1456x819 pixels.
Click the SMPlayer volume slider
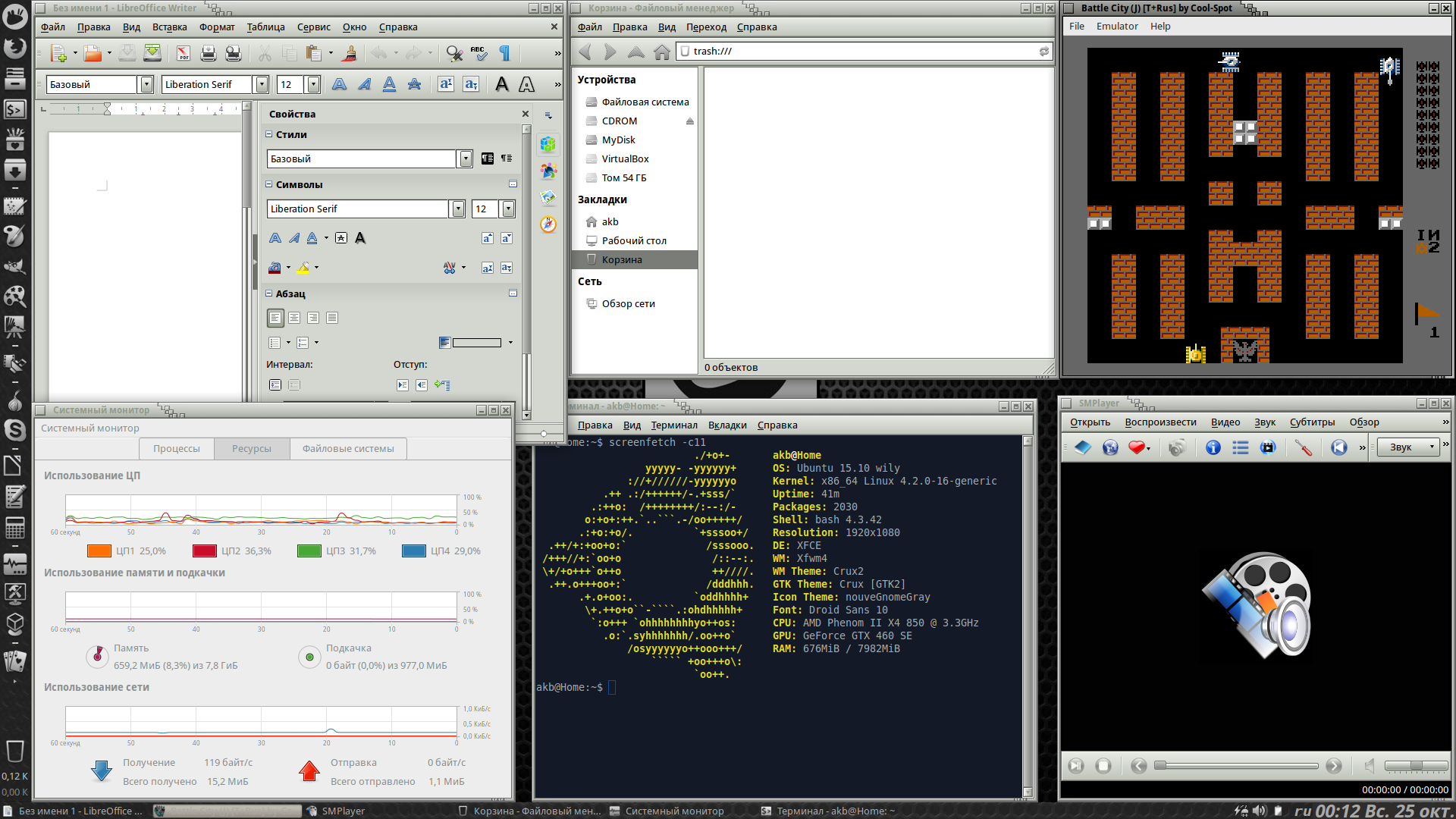pos(1416,766)
